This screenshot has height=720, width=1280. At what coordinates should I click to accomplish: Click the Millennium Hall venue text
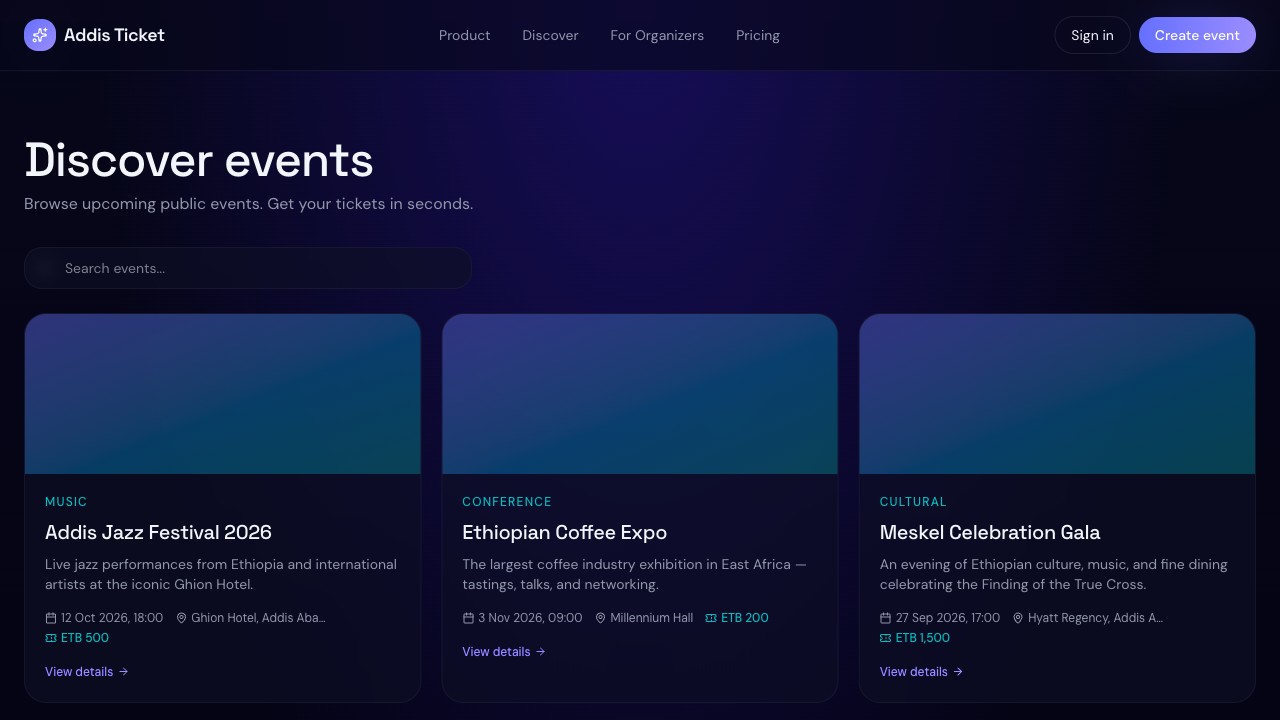[x=652, y=618]
